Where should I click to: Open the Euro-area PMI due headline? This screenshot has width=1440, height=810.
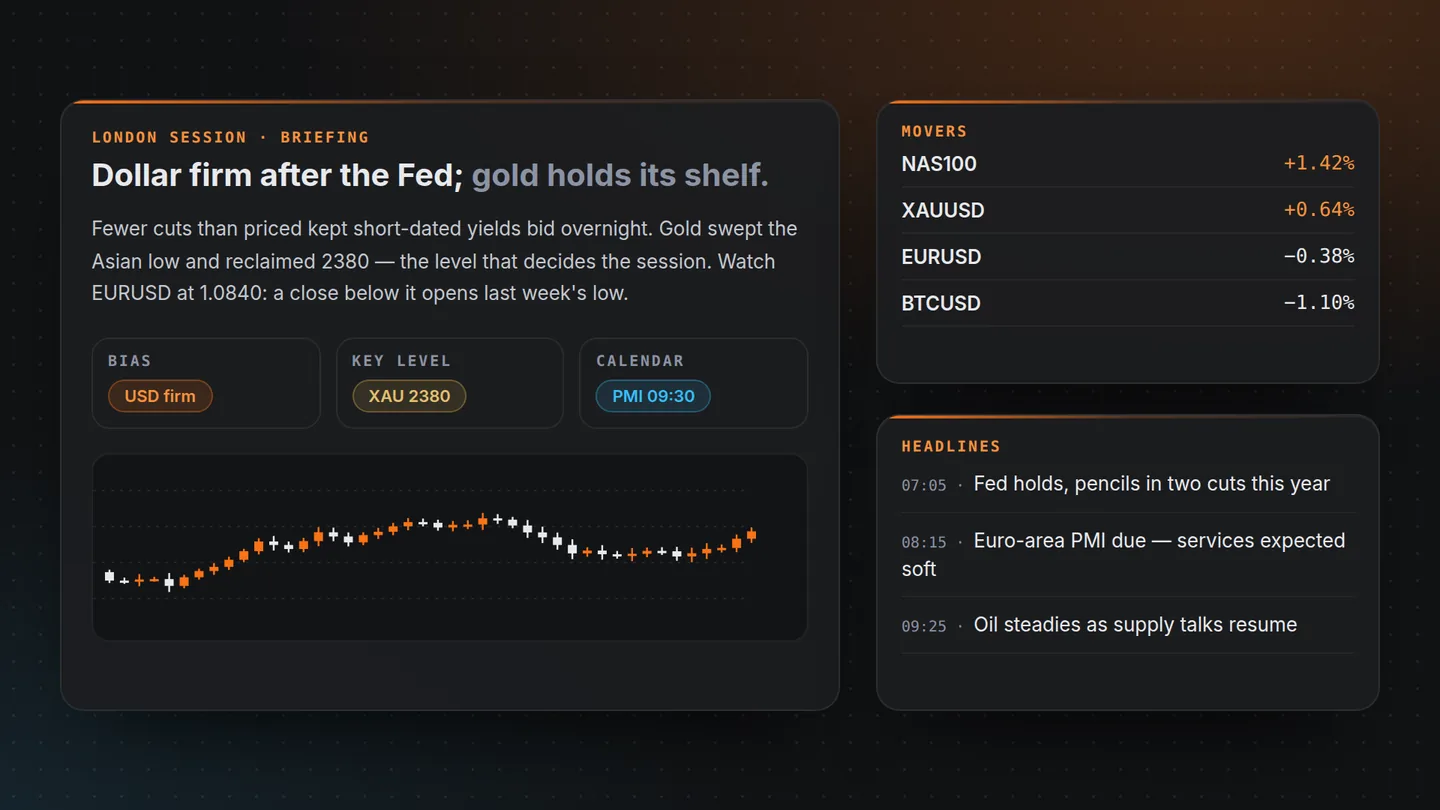1128,555
